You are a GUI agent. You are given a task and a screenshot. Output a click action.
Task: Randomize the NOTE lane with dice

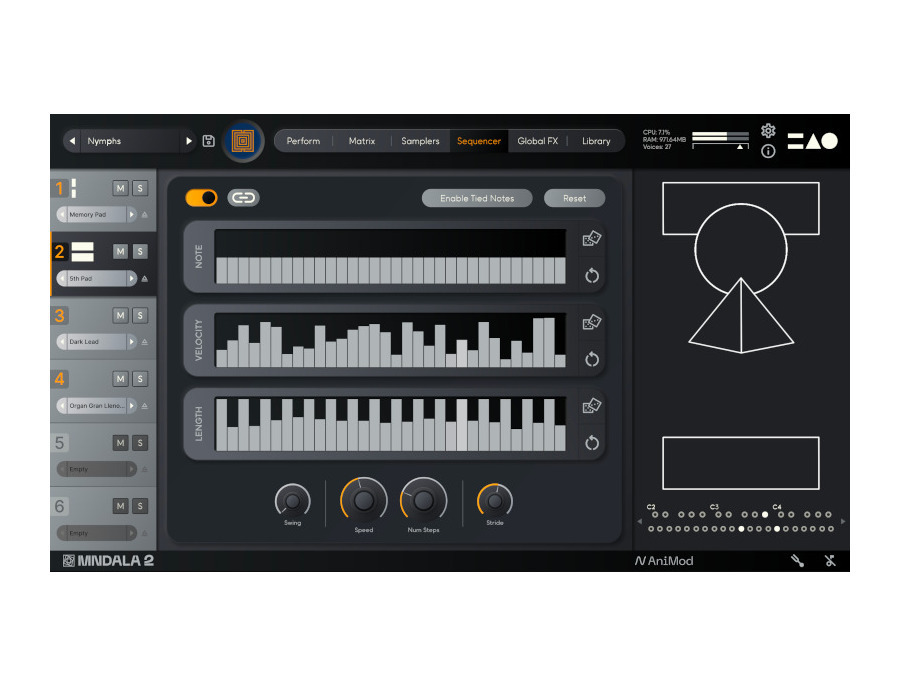591,238
